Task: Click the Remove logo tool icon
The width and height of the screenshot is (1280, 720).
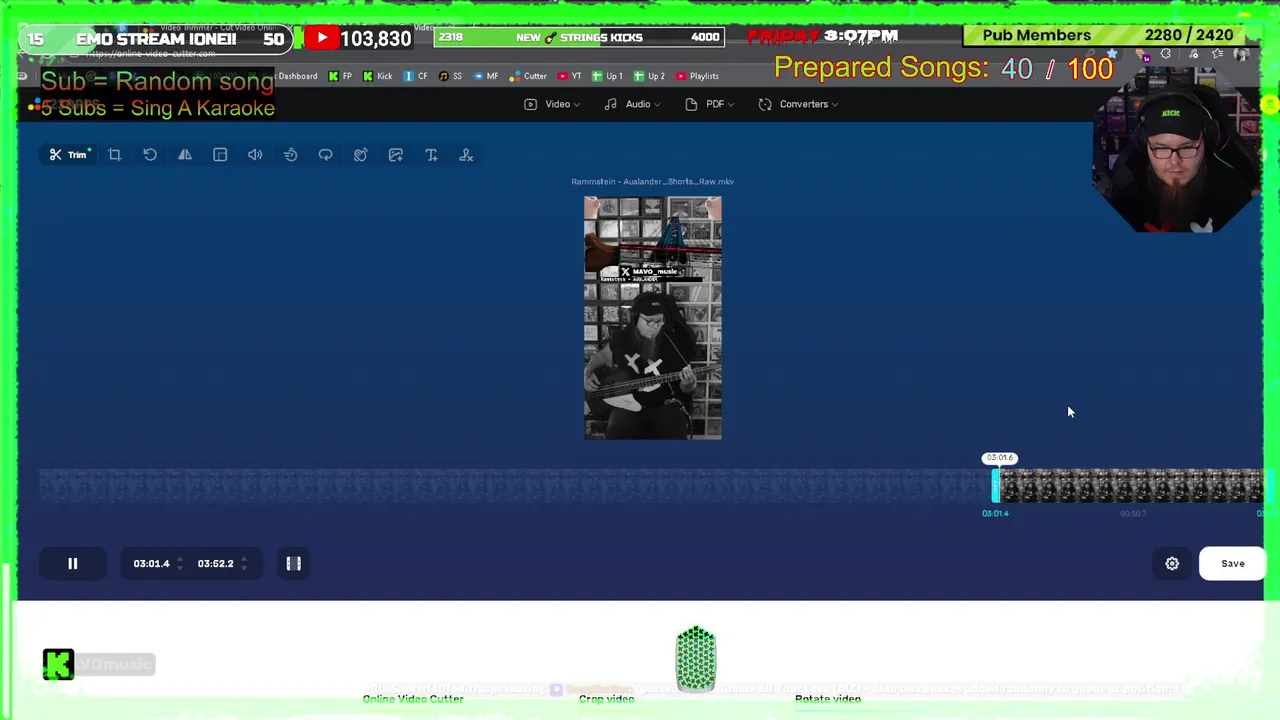Action: pos(466,155)
